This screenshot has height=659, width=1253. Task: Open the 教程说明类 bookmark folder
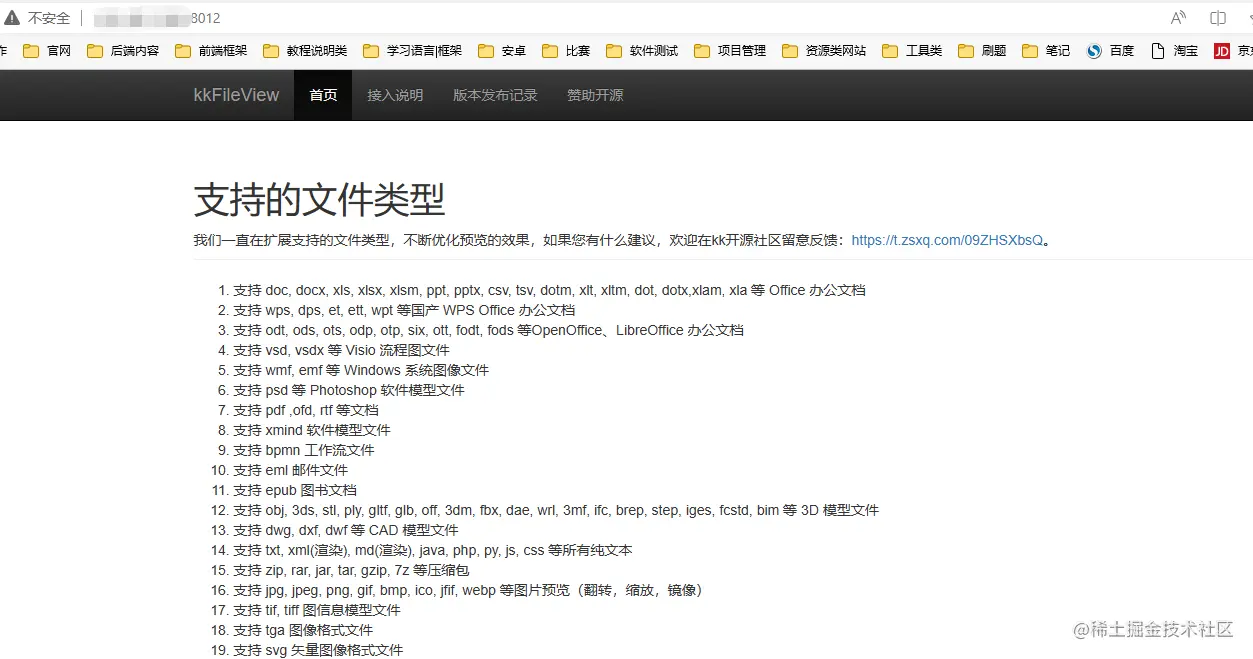(x=305, y=50)
